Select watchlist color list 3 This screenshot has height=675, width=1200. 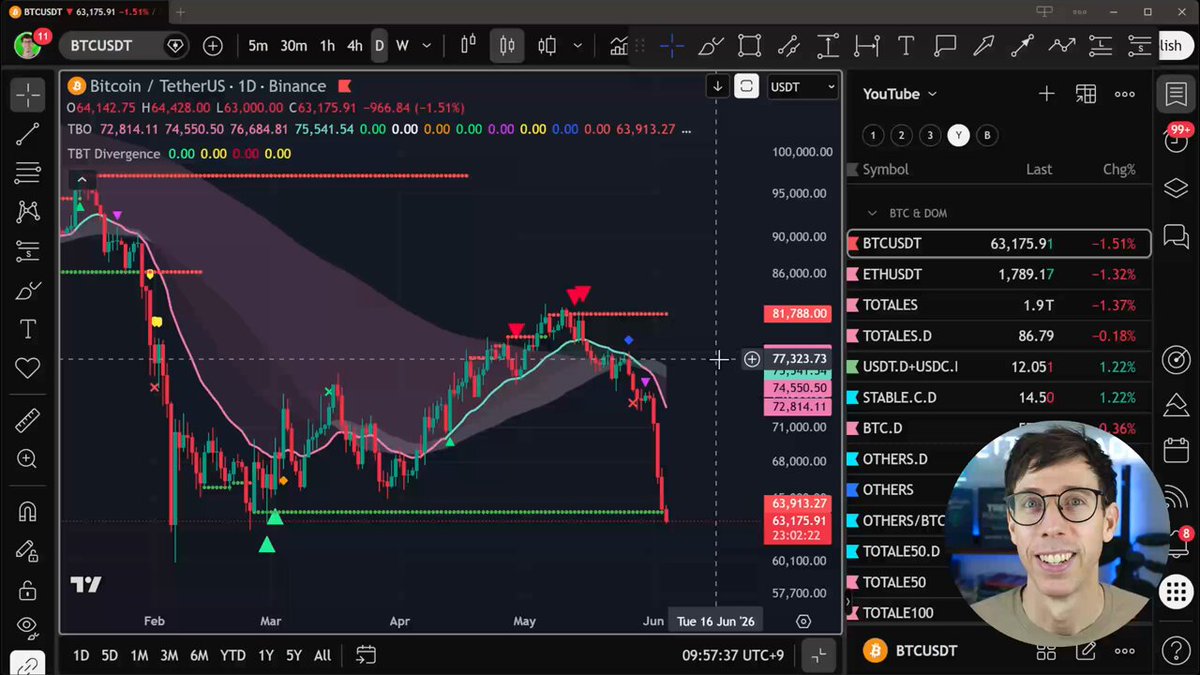pyautogui.click(x=930, y=135)
